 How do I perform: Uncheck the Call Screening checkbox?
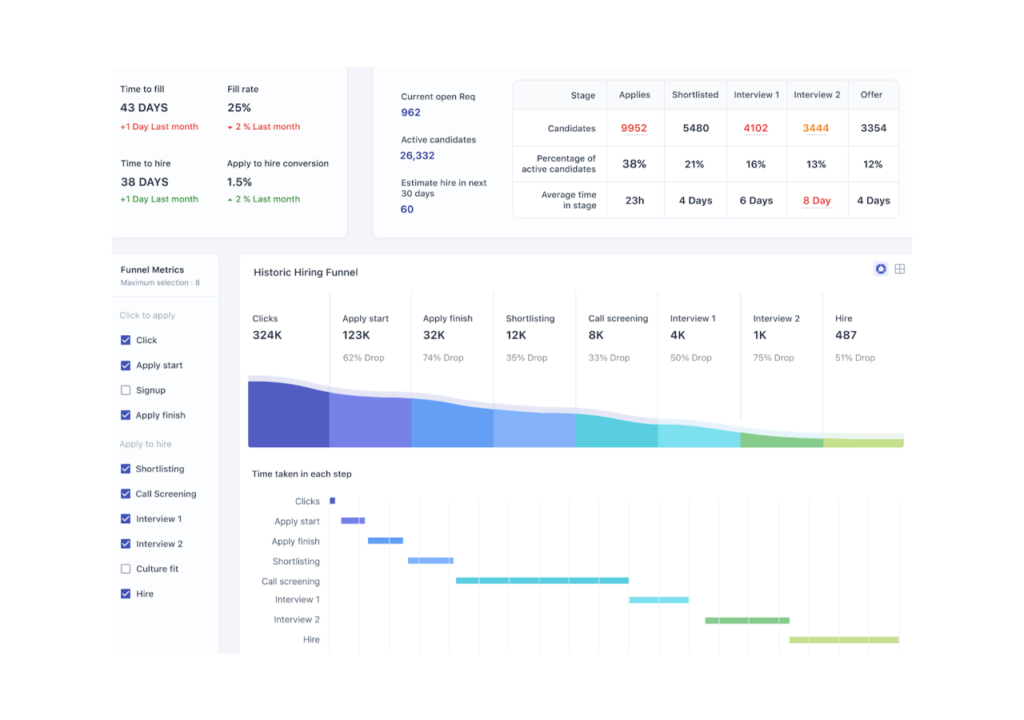pos(126,494)
